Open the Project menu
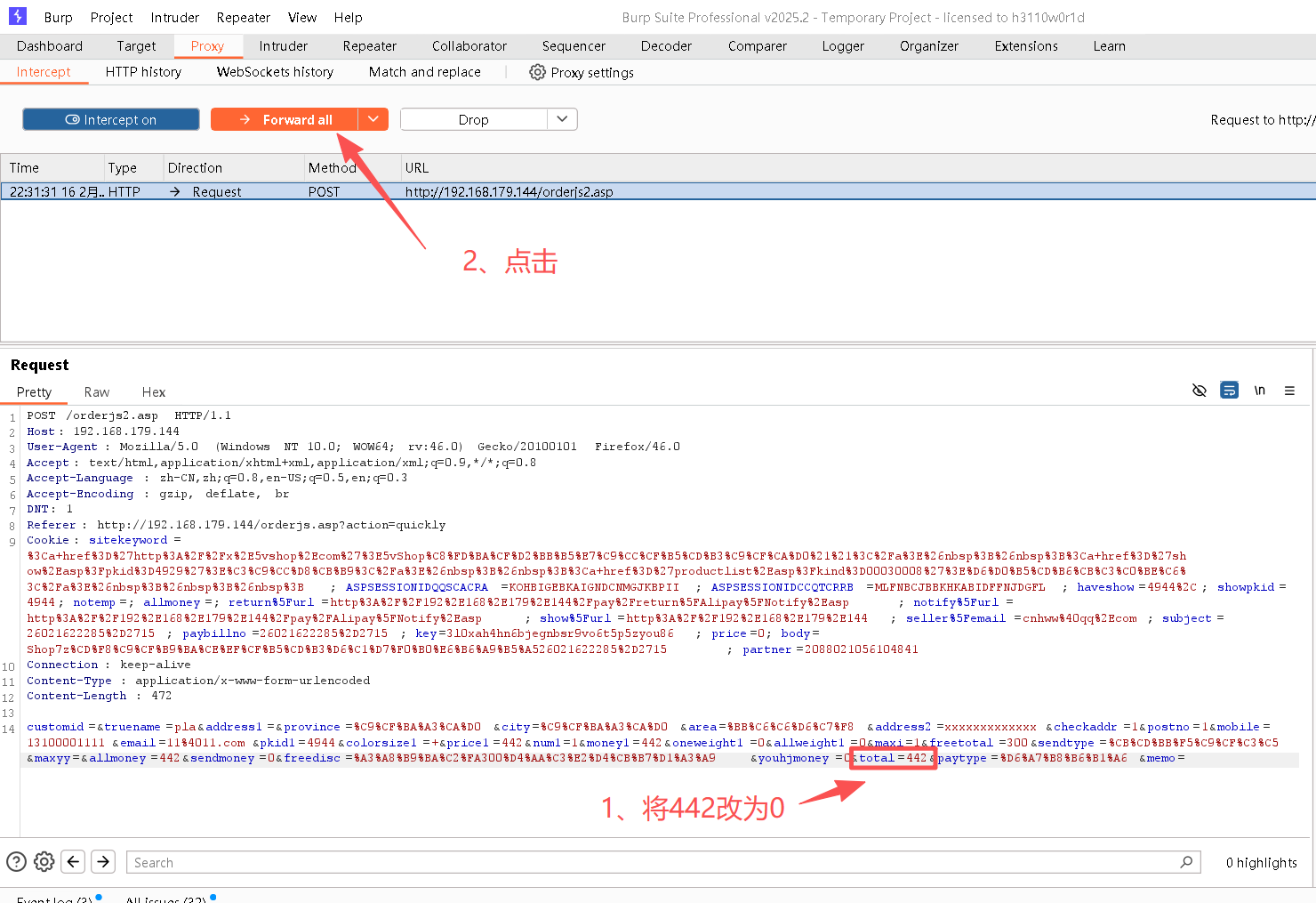1316x903 pixels. (112, 17)
